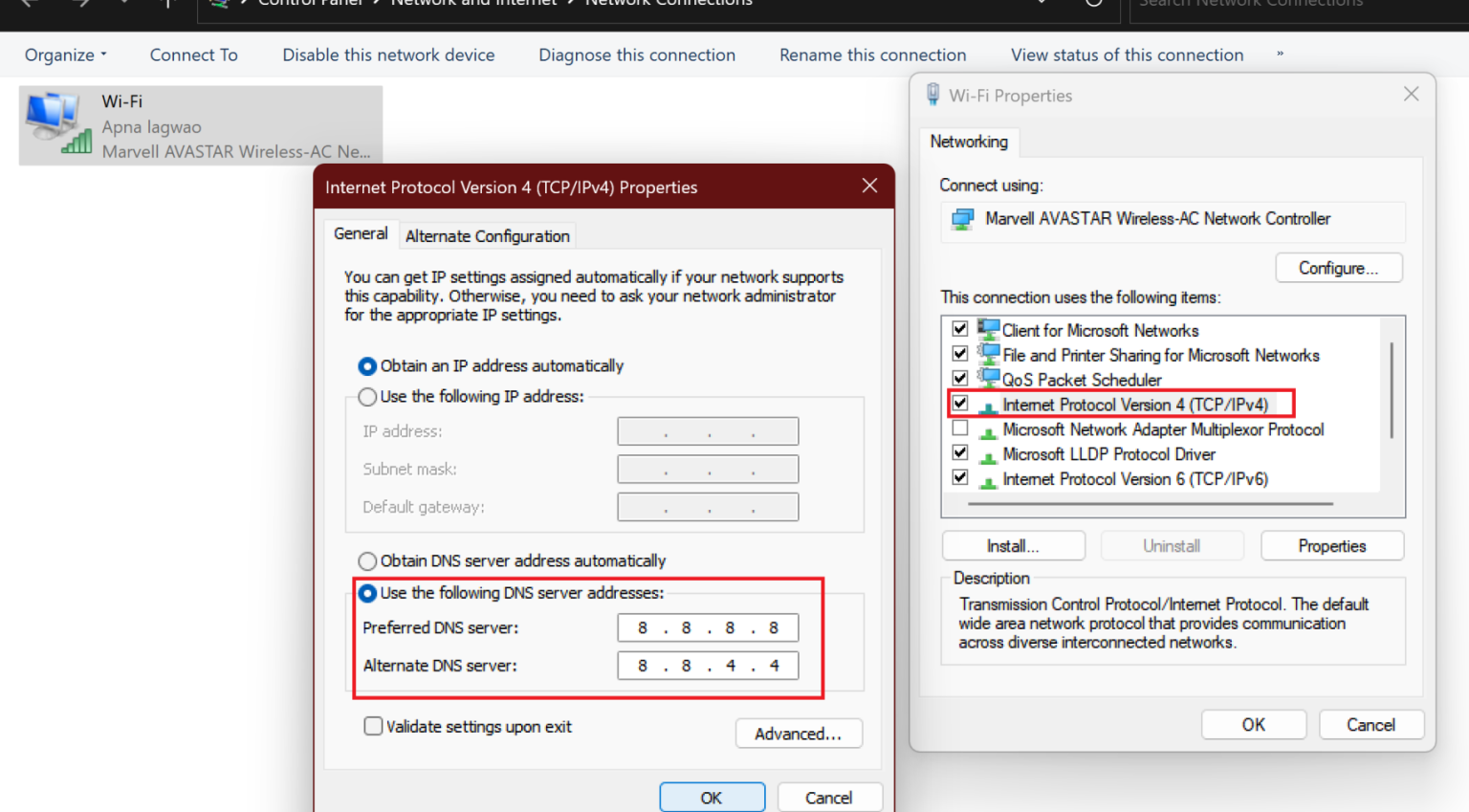Select the Wi-Fi Apna lagwao connection
This screenshot has height=812, width=1469.
click(201, 125)
